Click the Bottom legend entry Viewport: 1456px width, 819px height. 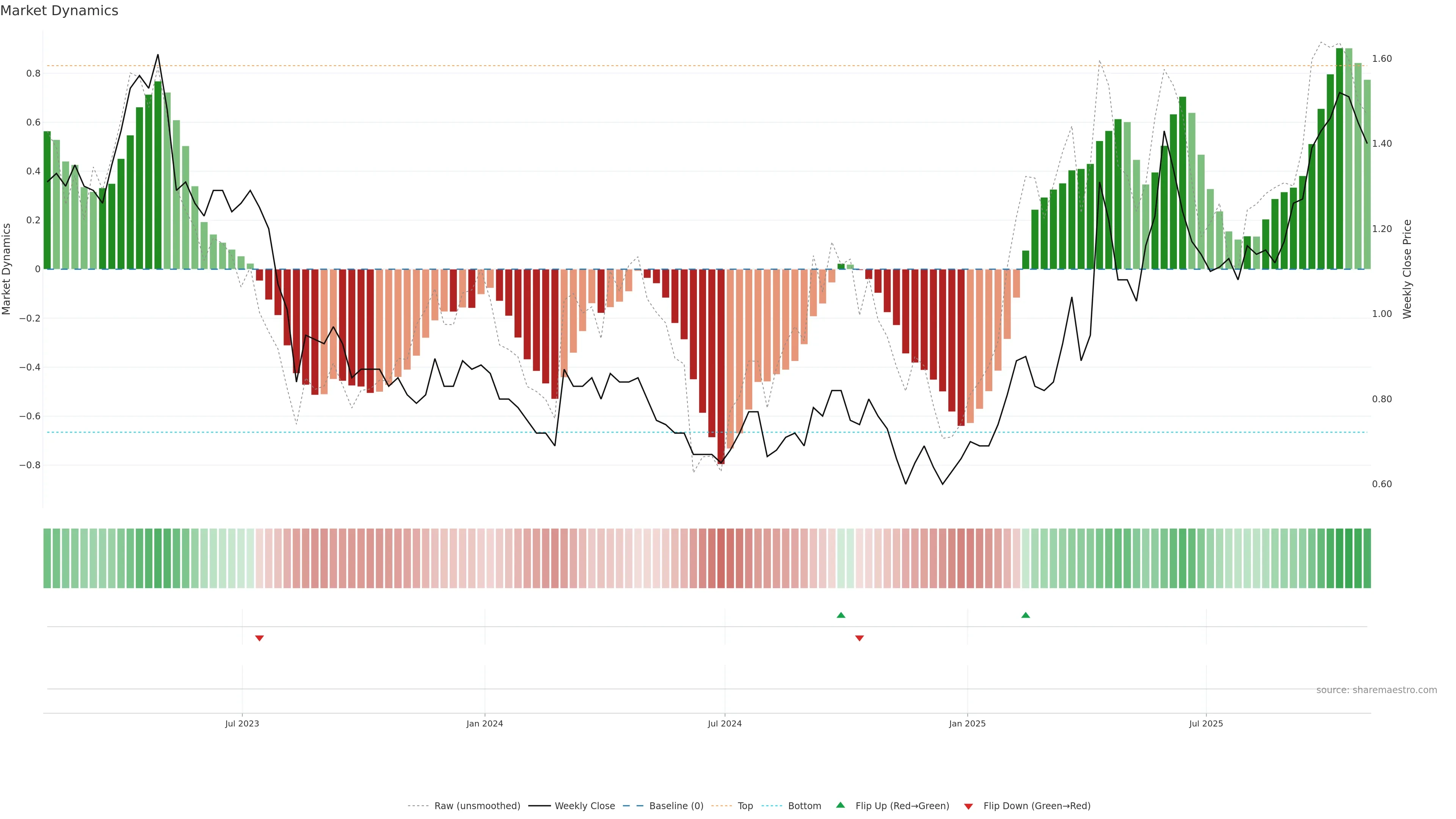click(x=804, y=806)
